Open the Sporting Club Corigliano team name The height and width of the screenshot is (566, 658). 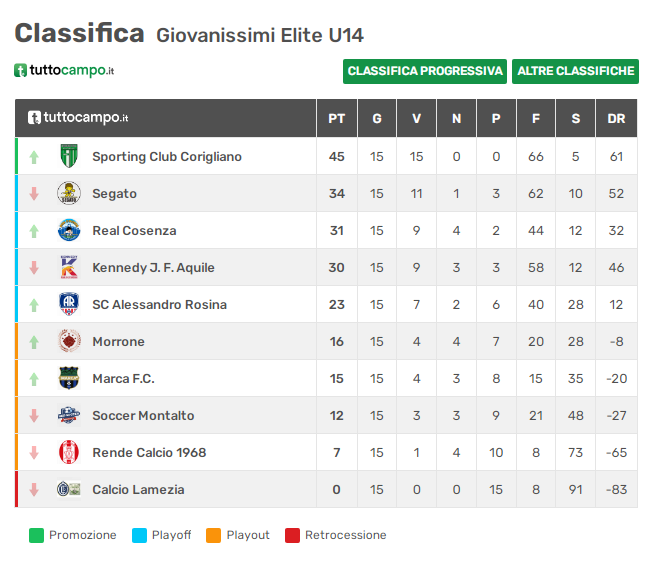coord(167,156)
